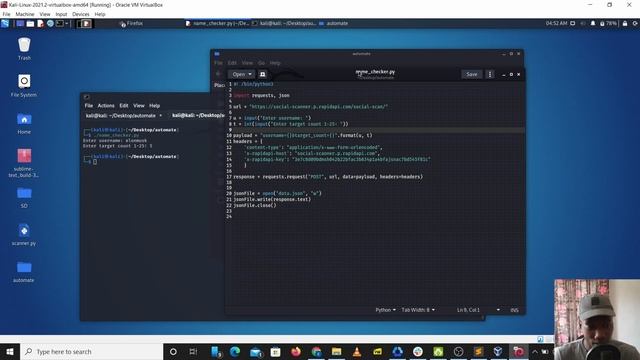This screenshot has width=640, height=360.
Task: Open file manager from Kali panel
Action: [x=30, y=23]
